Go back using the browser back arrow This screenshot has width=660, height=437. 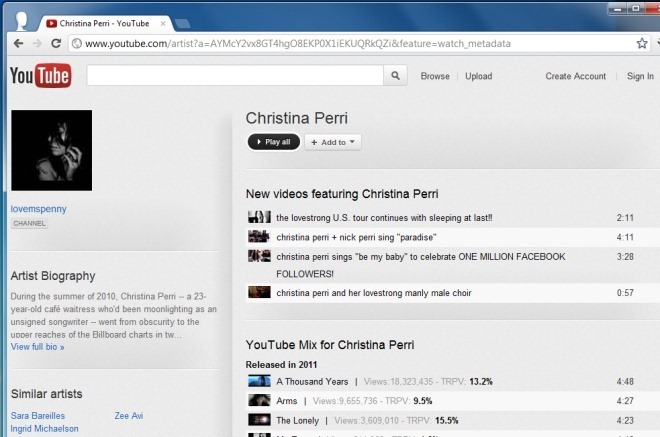[x=18, y=43]
